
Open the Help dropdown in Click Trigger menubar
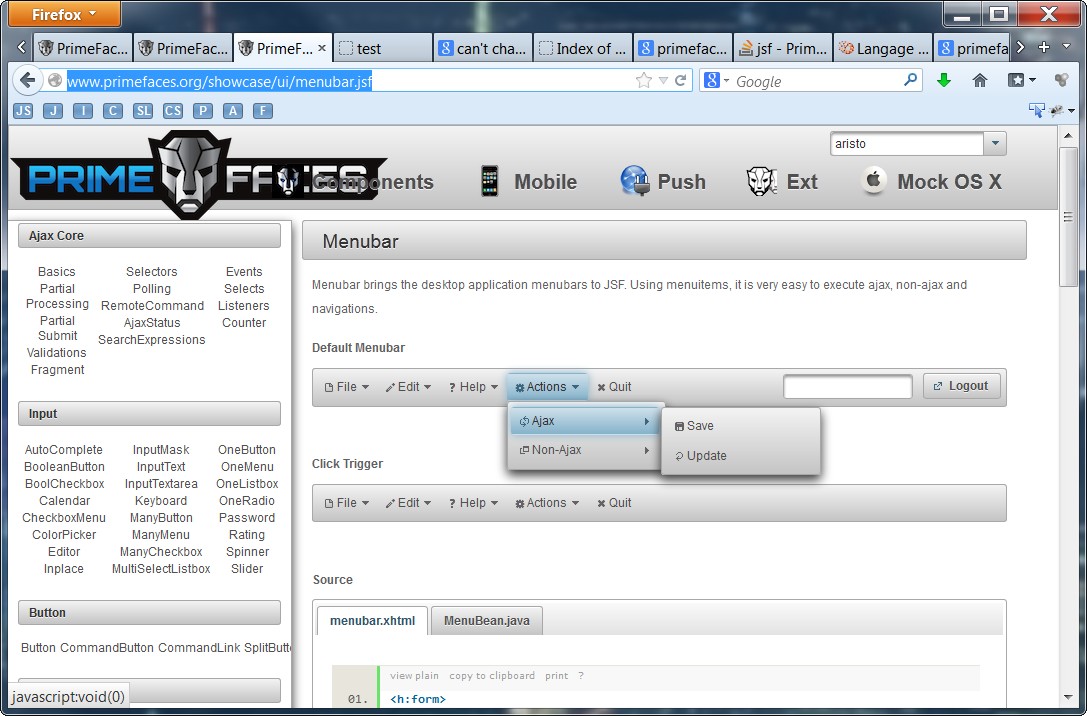(473, 503)
